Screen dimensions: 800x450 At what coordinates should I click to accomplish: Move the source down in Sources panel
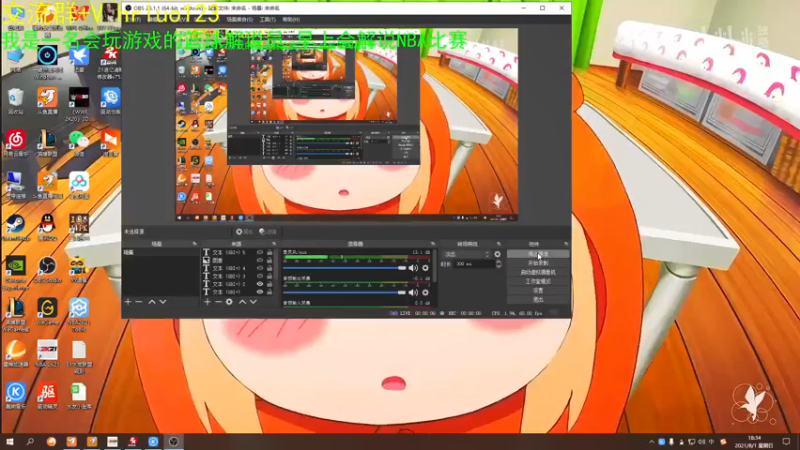(x=253, y=302)
